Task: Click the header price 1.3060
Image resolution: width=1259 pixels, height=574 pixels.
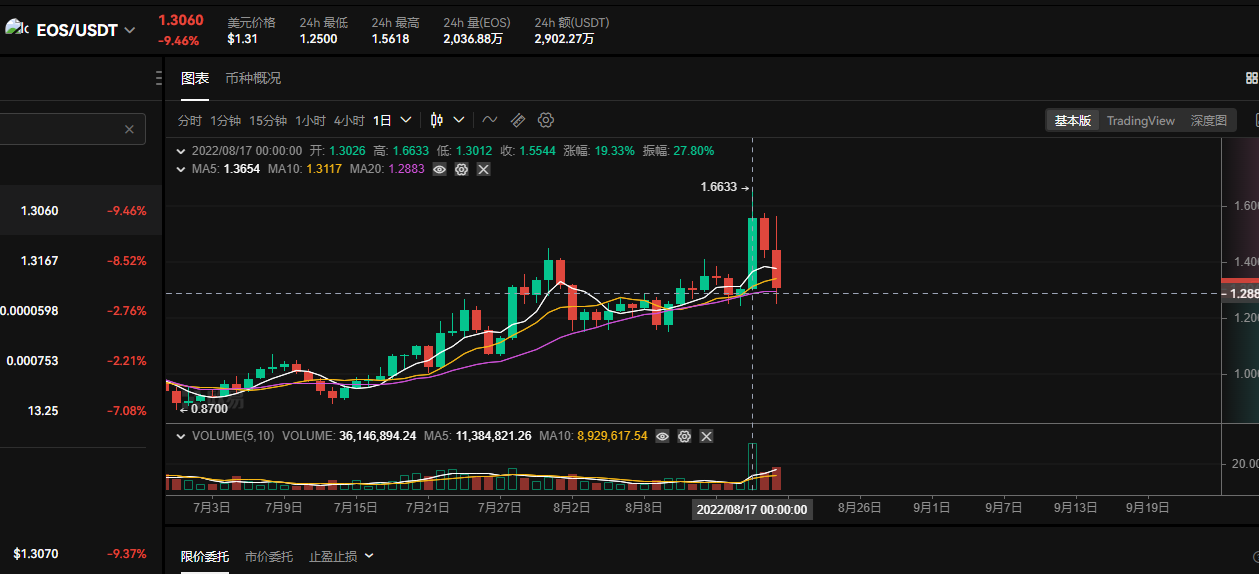Action: [x=181, y=20]
